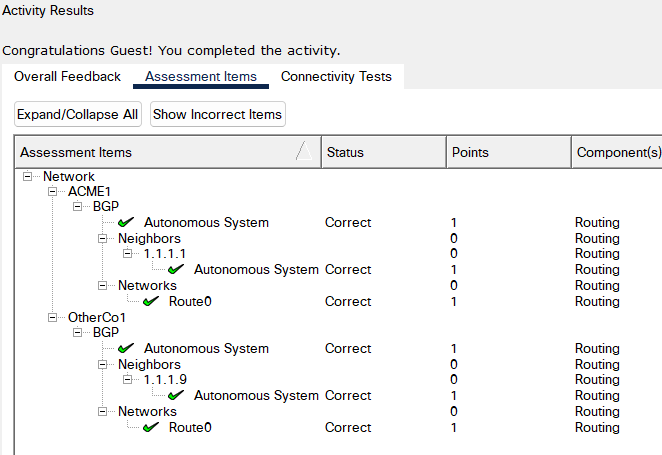Collapse the OtherCo1 tree node
The width and height of the screenshot is (662, 455).
[x=52, y=317]
